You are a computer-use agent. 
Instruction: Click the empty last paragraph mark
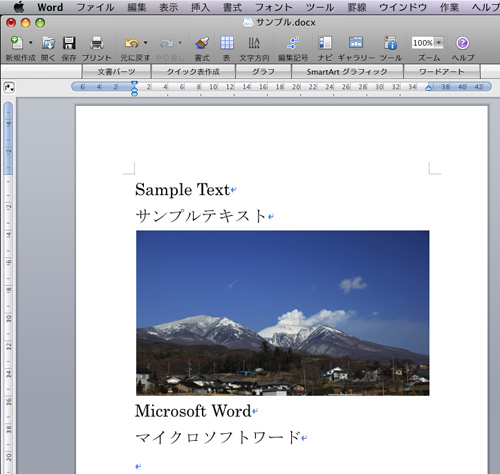pos(138,466)
